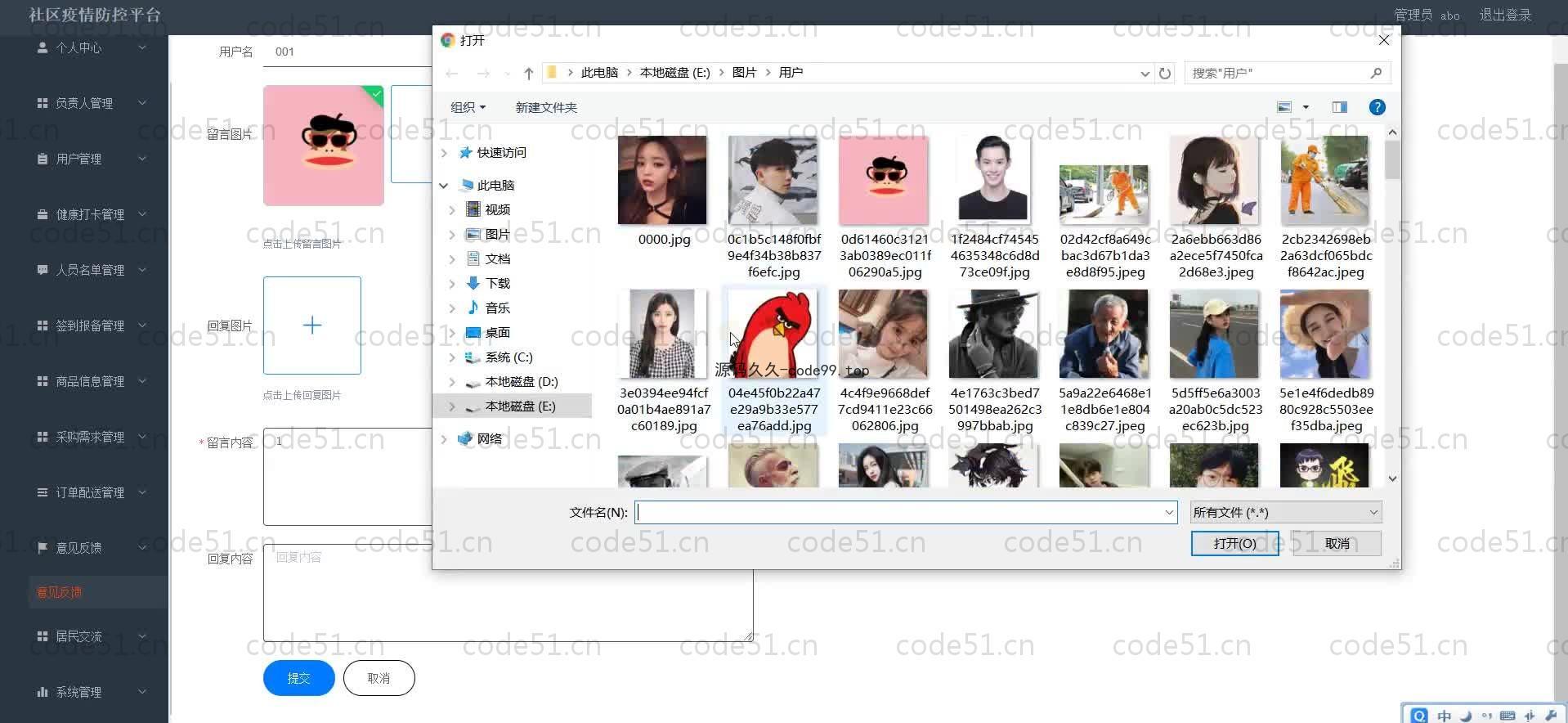Open help question mark icon
Screen dimensions: 1568x723
click(1377, 107)
